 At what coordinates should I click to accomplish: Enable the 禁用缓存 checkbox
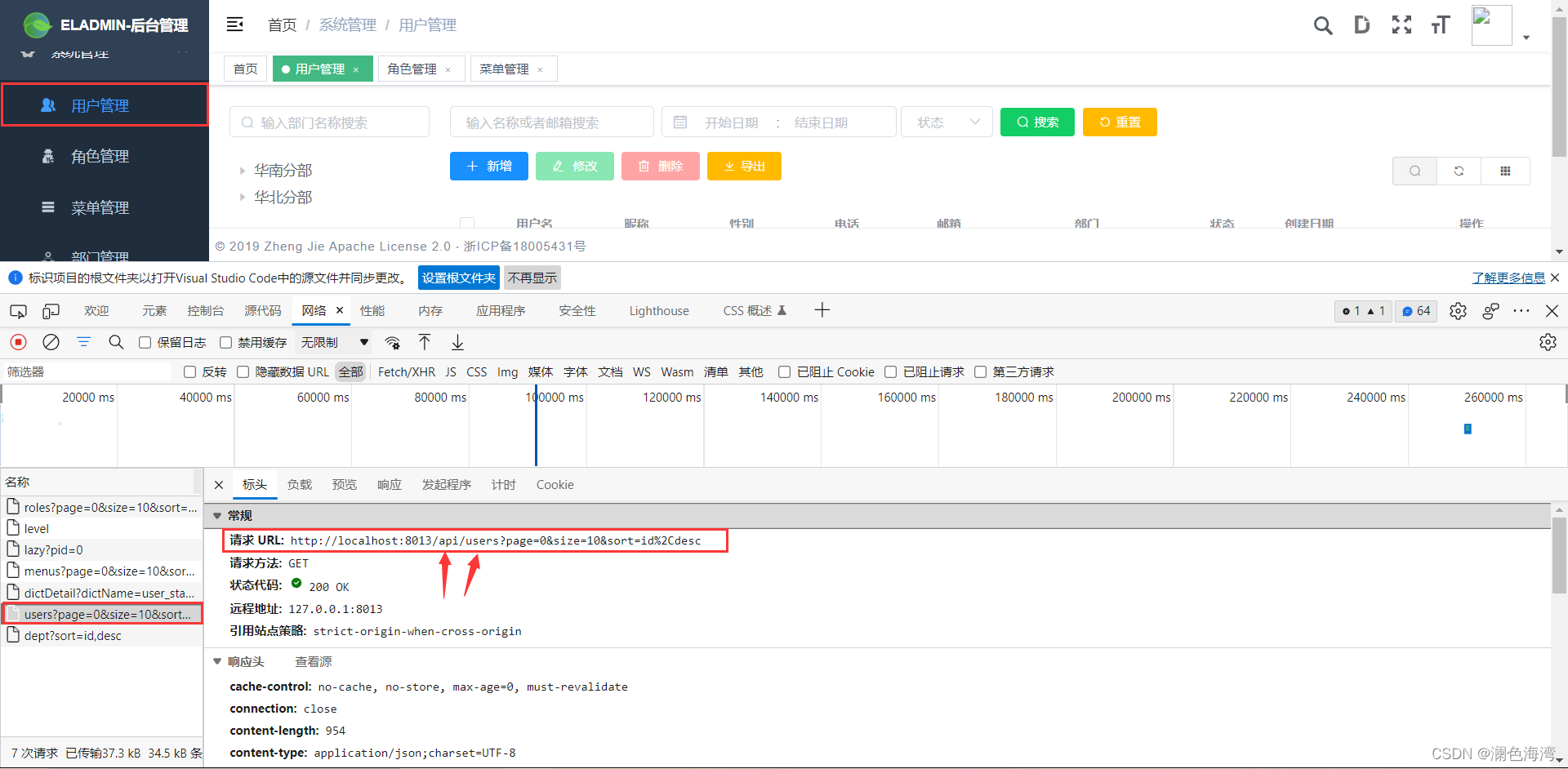[x=226, y=343]
